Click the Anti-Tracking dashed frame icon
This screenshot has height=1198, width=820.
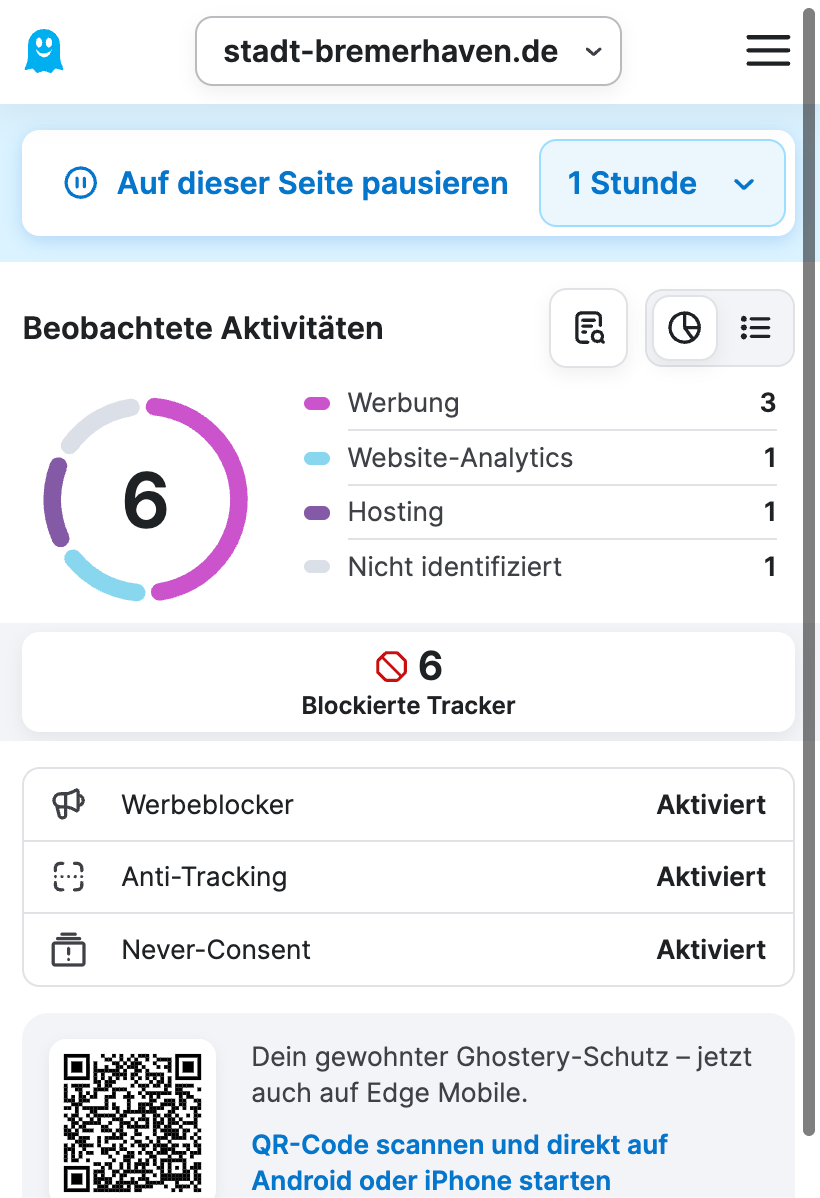[x=68, y=877]
